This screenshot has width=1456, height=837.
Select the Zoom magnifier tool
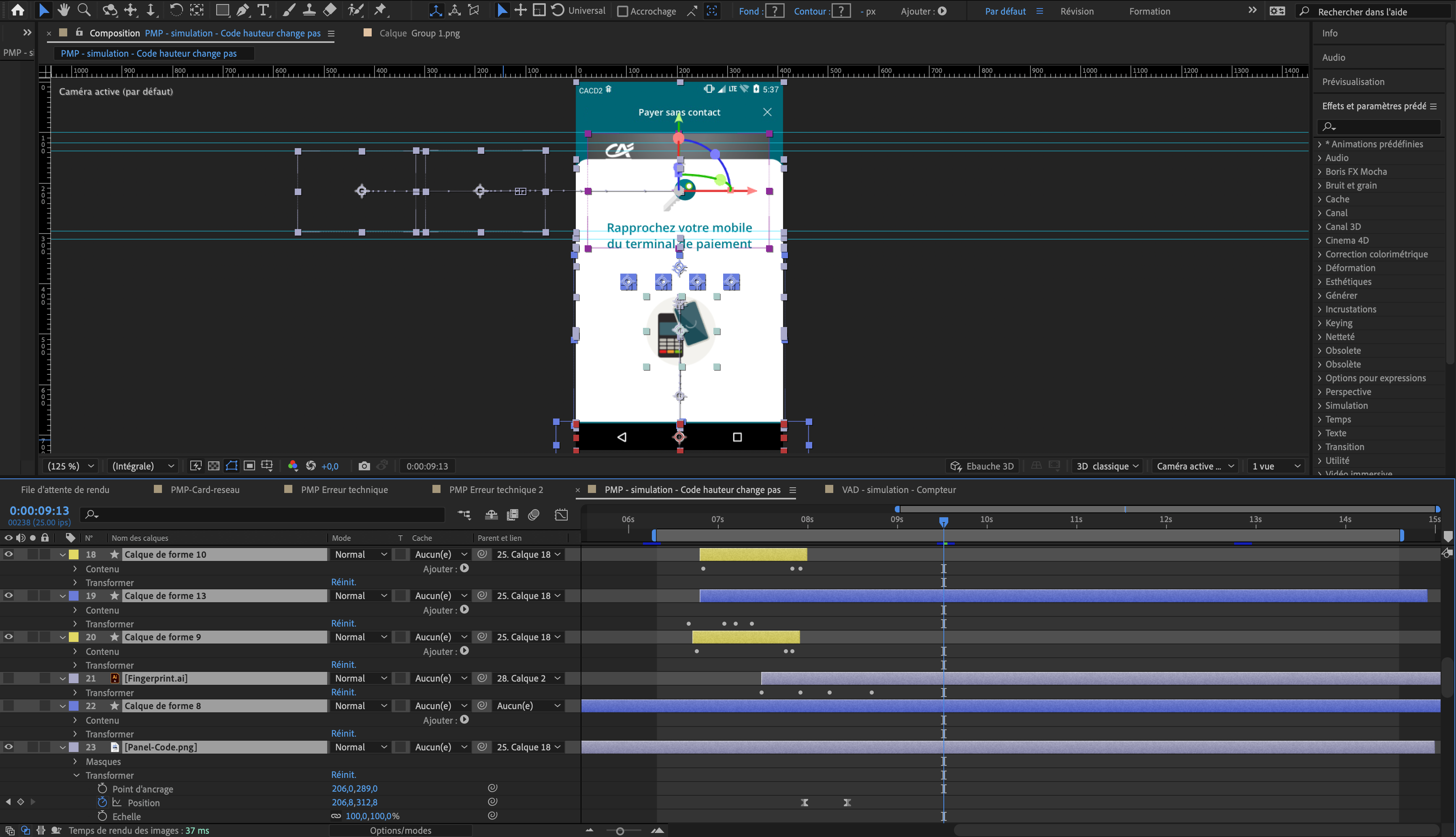[x=84, y=10]
